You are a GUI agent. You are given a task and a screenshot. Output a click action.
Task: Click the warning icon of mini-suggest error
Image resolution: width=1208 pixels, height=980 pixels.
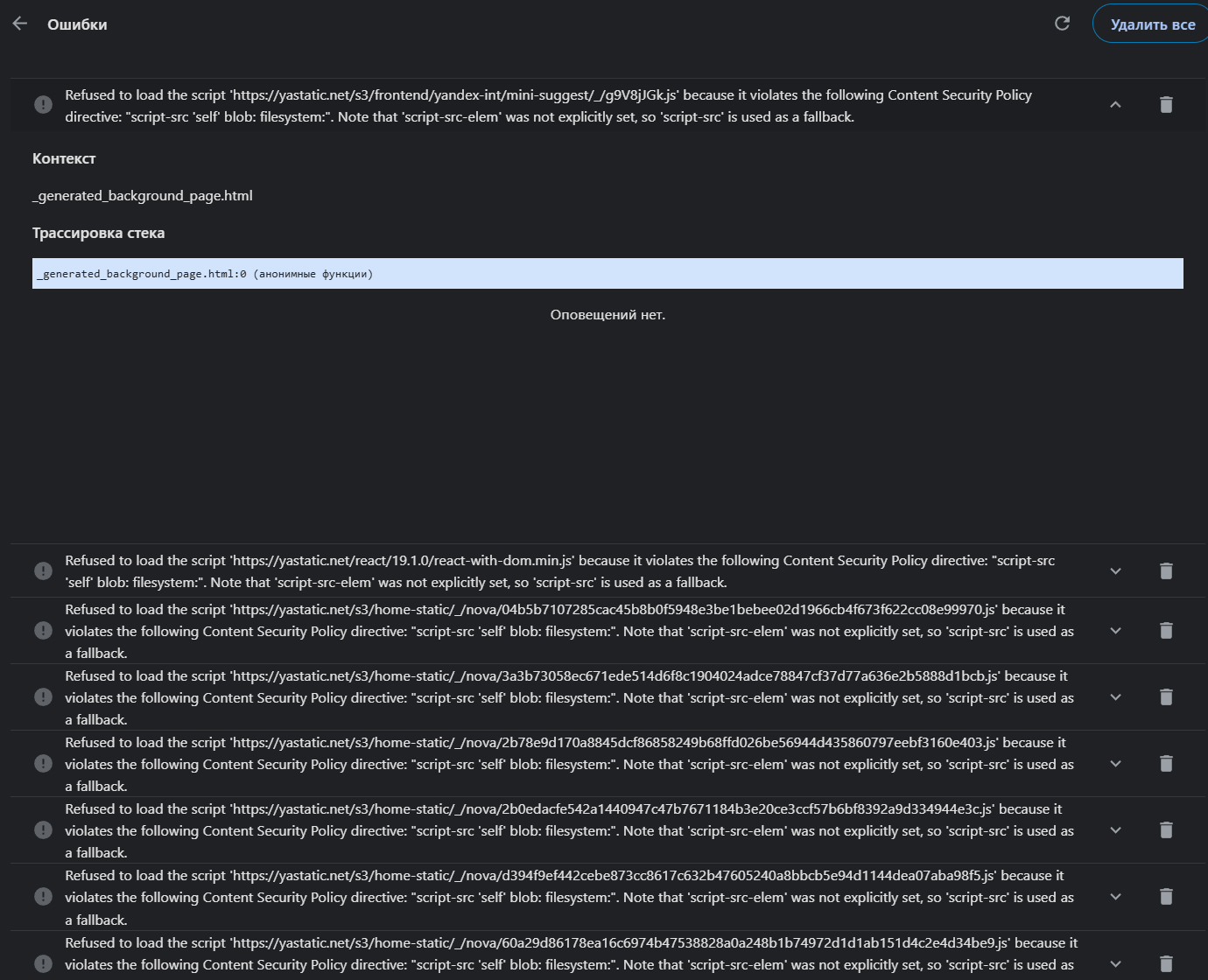pos(43,105)
